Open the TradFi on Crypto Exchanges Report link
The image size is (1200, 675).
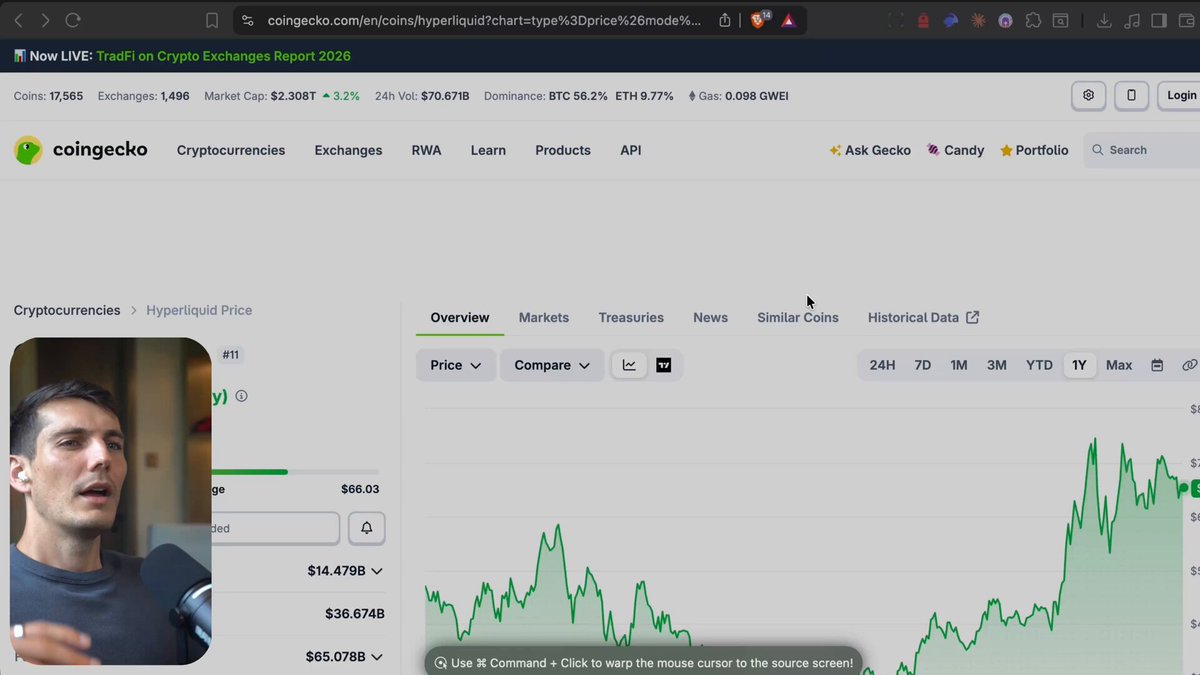(x=224, y=56)
